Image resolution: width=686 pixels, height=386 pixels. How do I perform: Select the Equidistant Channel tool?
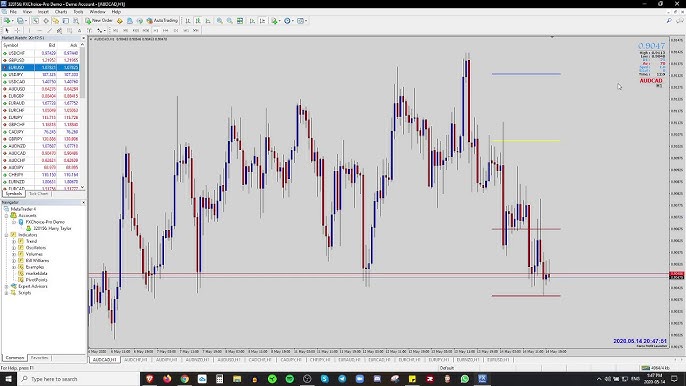(x=59, y=30)
